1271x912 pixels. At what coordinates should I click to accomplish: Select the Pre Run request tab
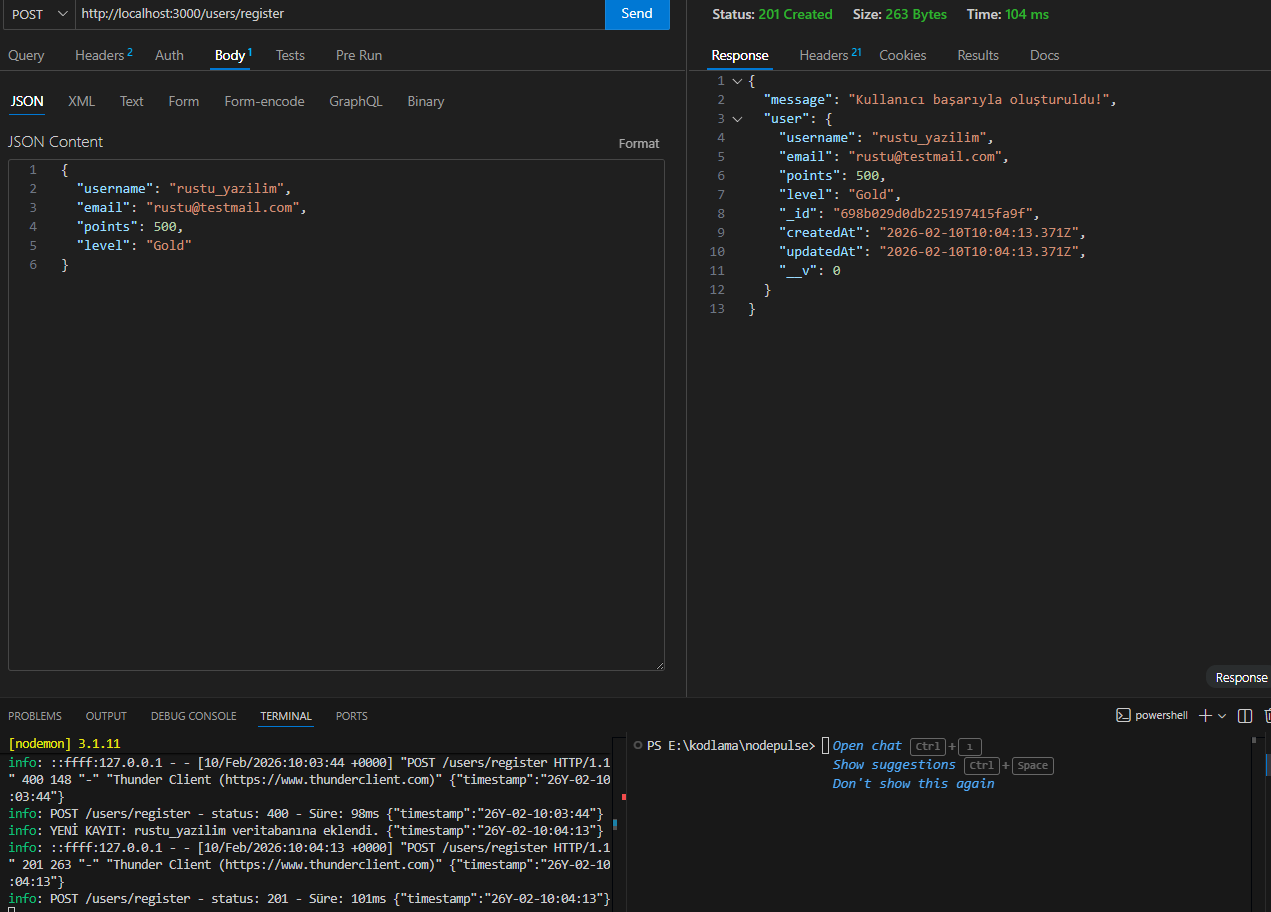(358, 55)
